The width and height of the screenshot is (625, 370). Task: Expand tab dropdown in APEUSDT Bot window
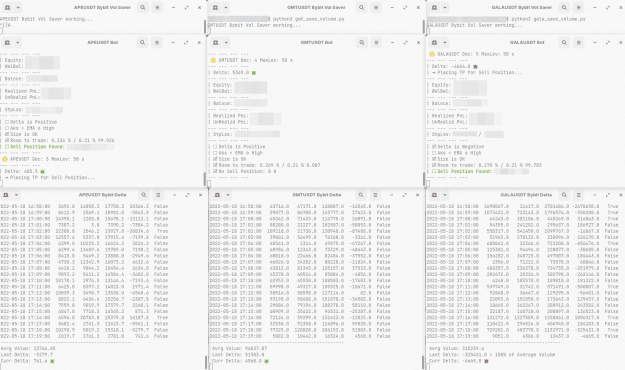(18, 42)
